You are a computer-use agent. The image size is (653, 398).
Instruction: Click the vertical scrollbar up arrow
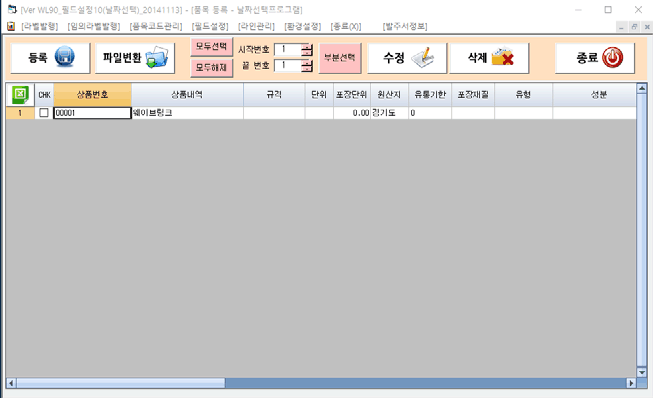642,88
